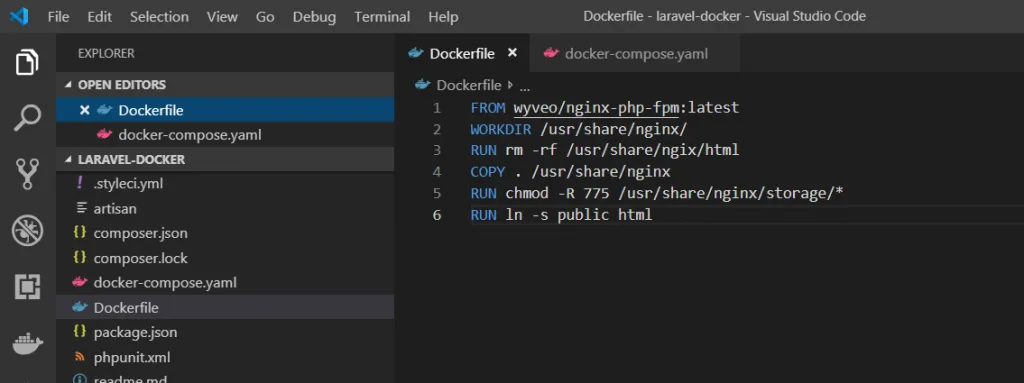Open package.json file
Screen dimensions: 1024x383
(x=225, y=331)
